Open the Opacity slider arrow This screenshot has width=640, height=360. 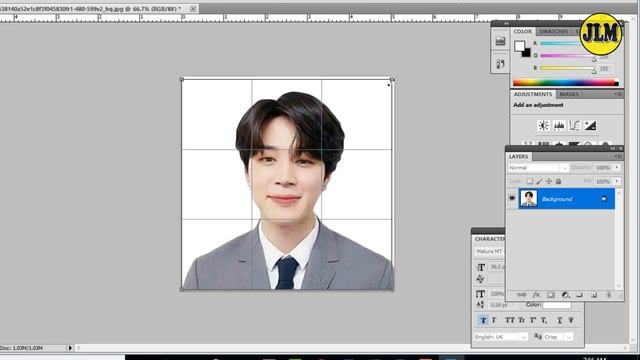[x=617, y=168]
